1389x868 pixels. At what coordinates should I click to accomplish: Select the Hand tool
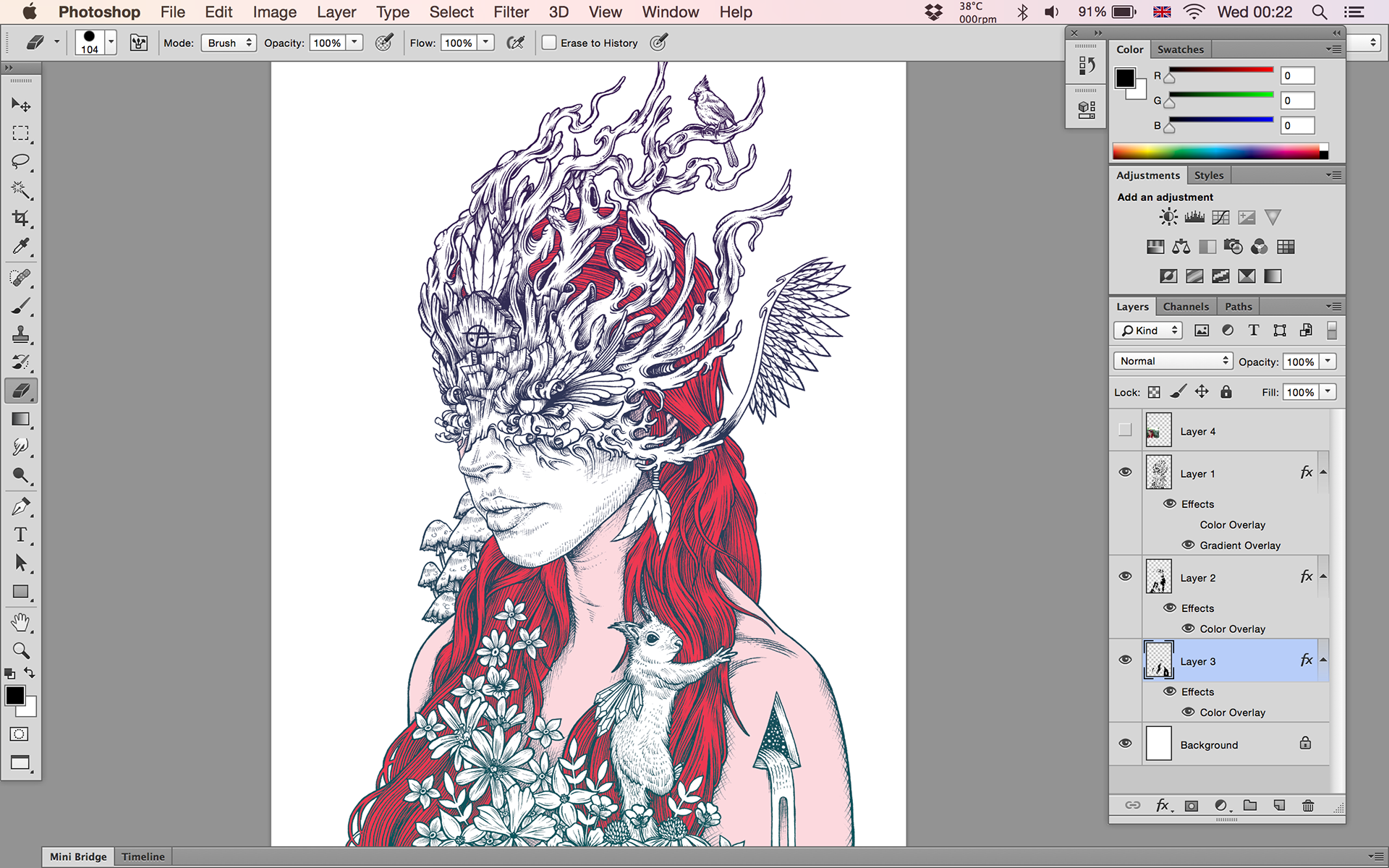coord(20,622)
